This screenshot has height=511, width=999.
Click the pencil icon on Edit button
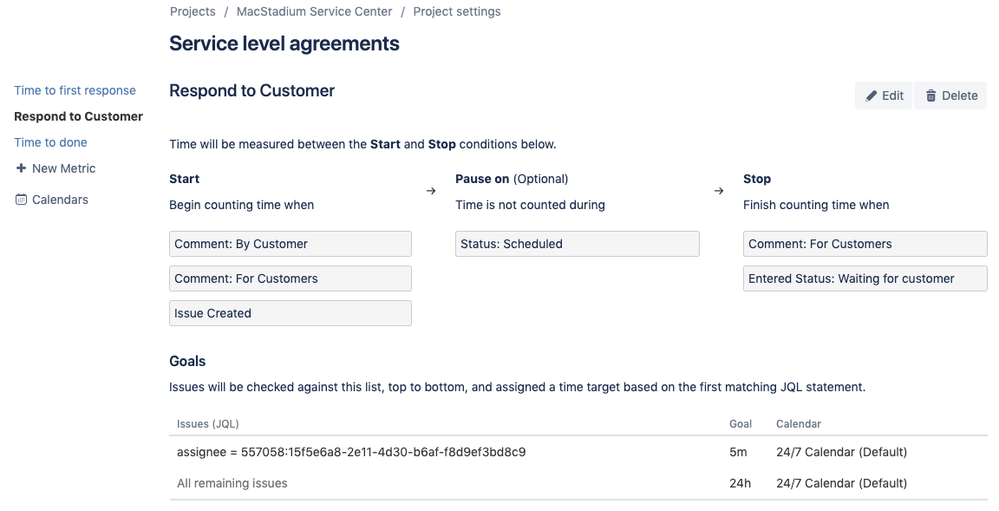point(871,96)
